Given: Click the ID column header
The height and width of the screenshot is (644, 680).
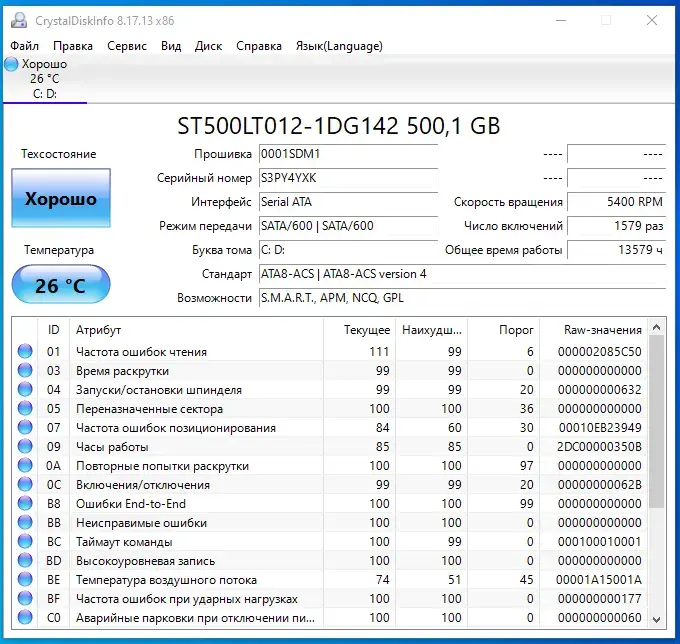Looking at the screenshot, I should (x=54, y=330).
